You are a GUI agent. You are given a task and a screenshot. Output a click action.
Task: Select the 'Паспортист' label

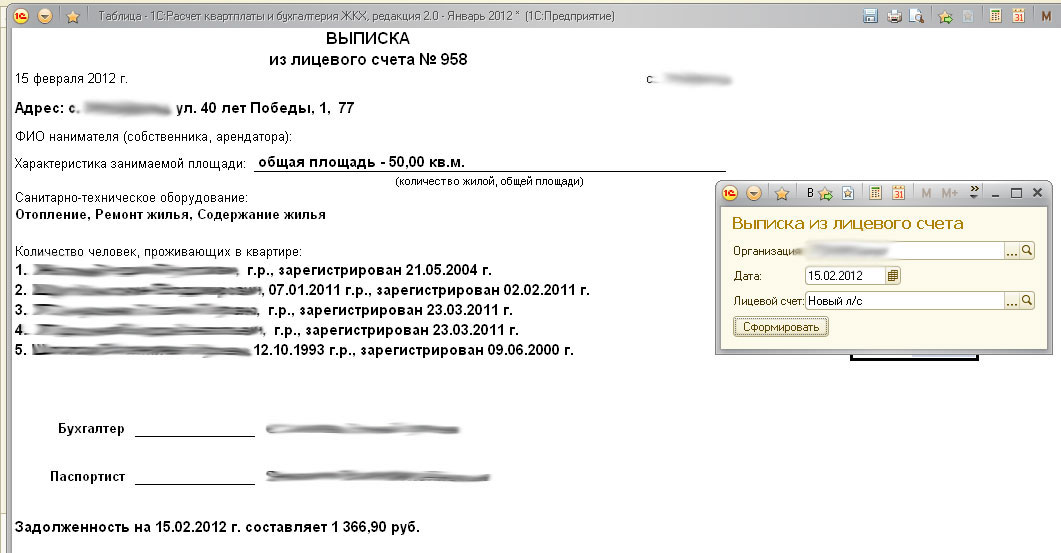click(x=87, y=477)
